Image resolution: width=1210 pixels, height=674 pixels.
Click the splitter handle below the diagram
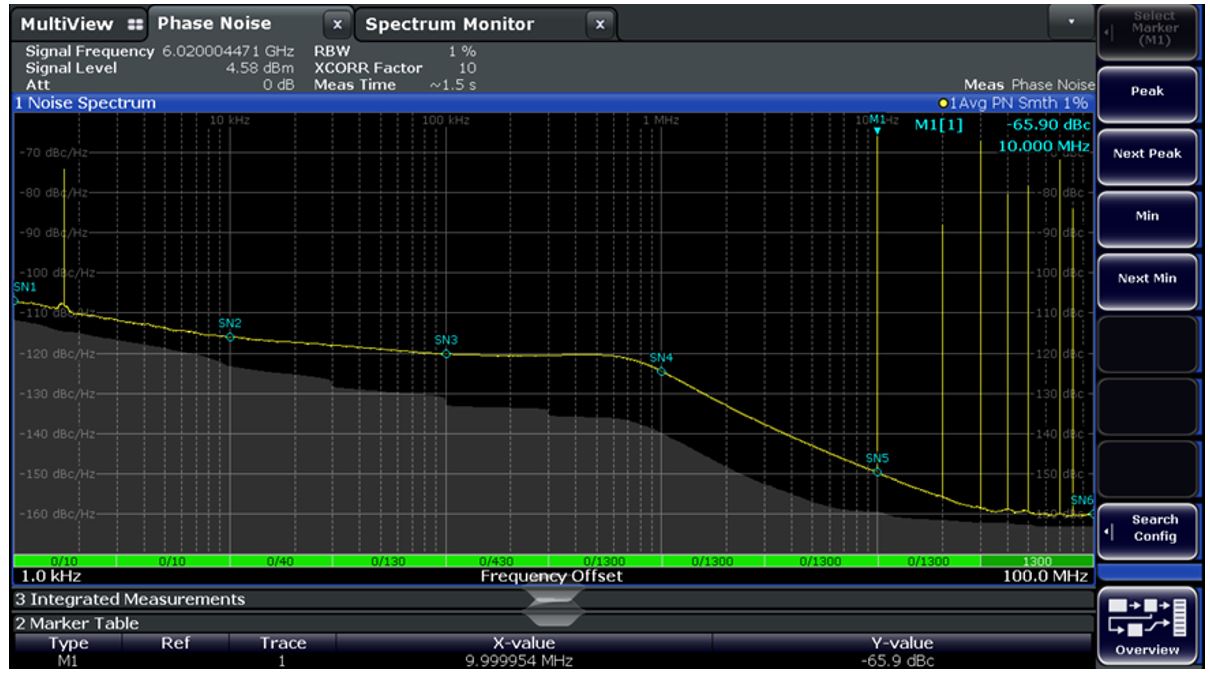click(x=550, y=599)
